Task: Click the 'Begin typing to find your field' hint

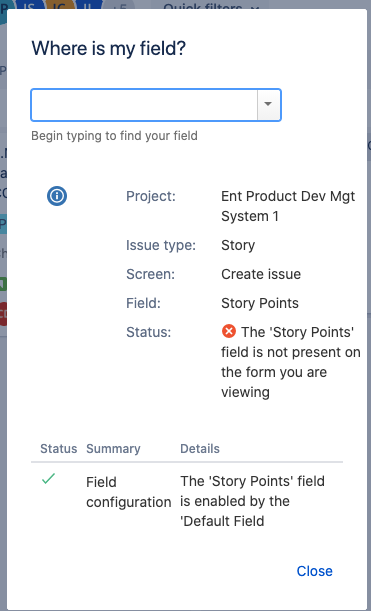Action: click(114, 136)
